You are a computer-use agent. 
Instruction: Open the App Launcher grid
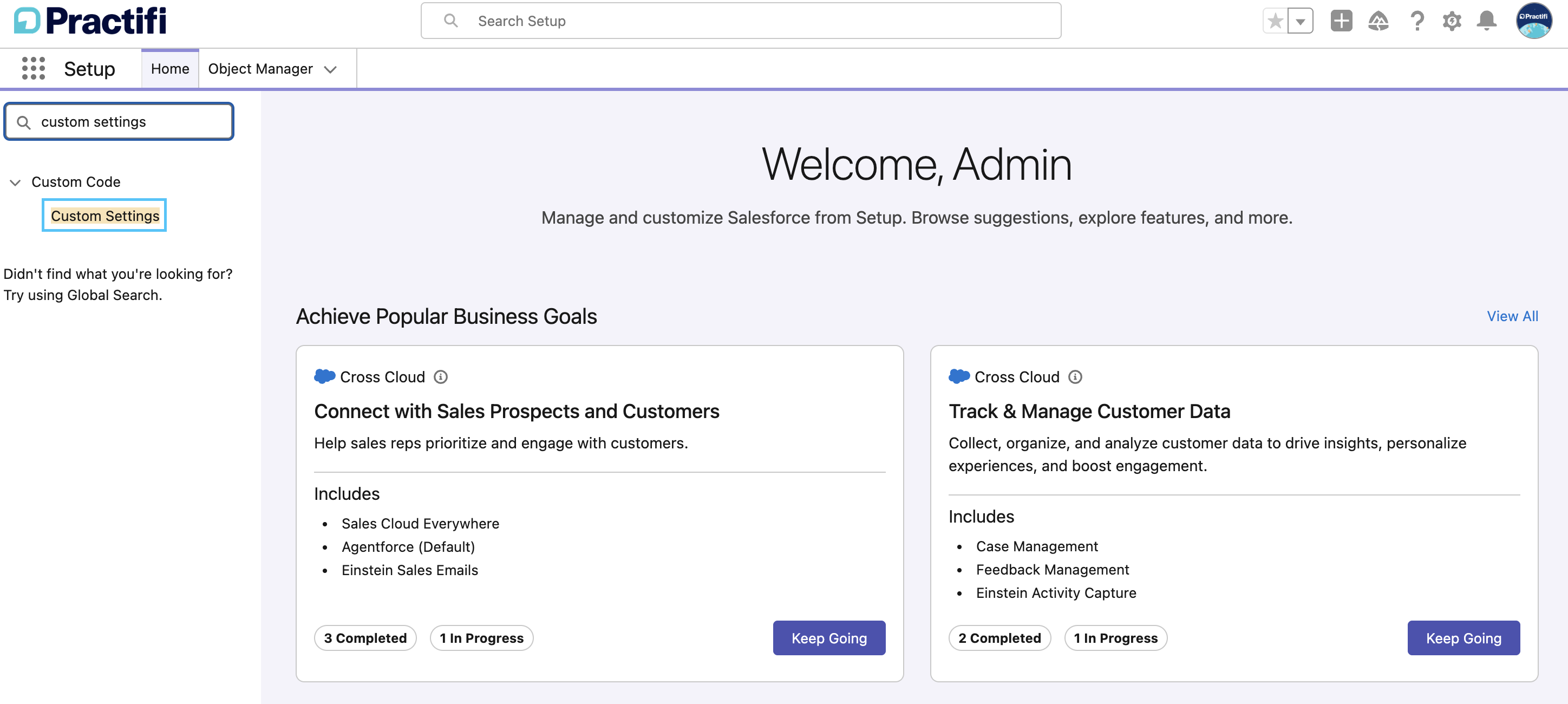click(34, 68)
